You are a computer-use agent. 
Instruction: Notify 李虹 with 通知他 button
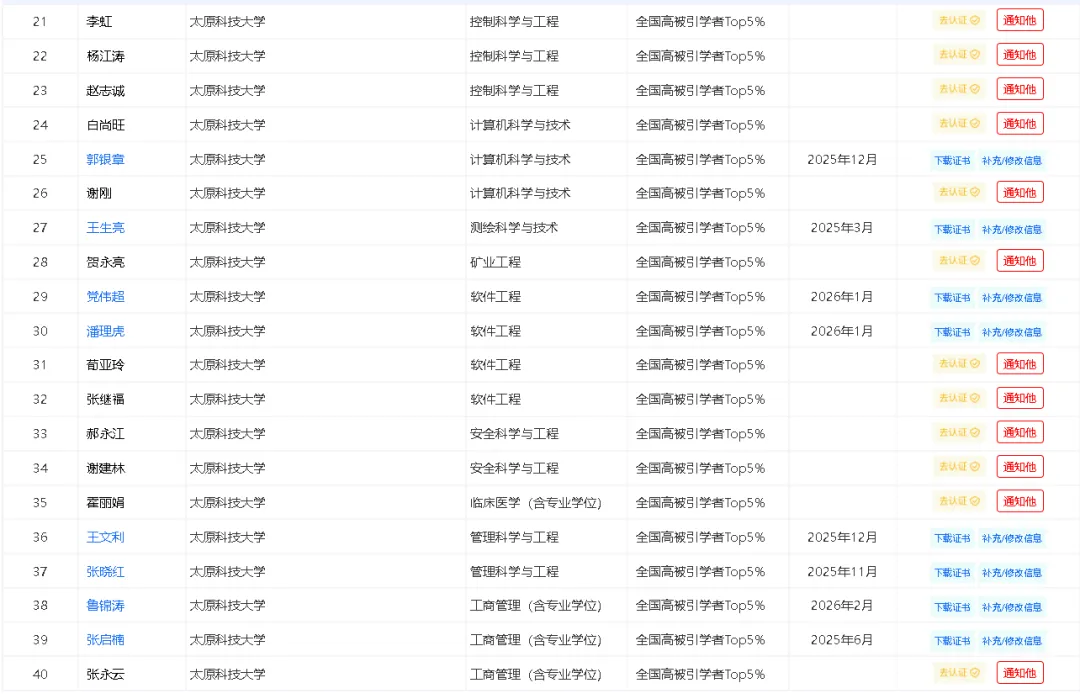tap(1019, 21)
